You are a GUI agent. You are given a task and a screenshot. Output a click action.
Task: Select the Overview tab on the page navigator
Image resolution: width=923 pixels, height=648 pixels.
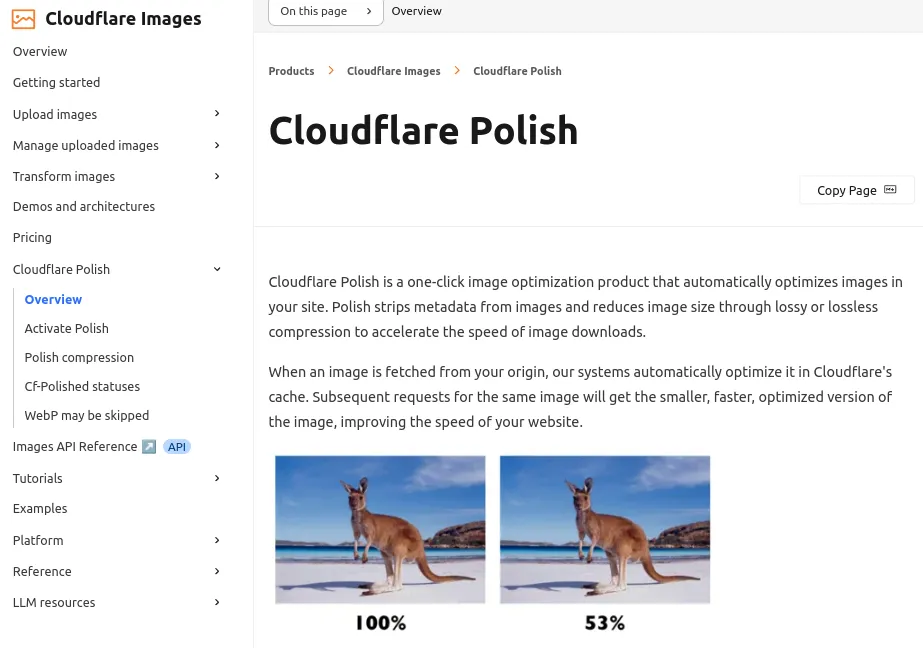[416, 11]
